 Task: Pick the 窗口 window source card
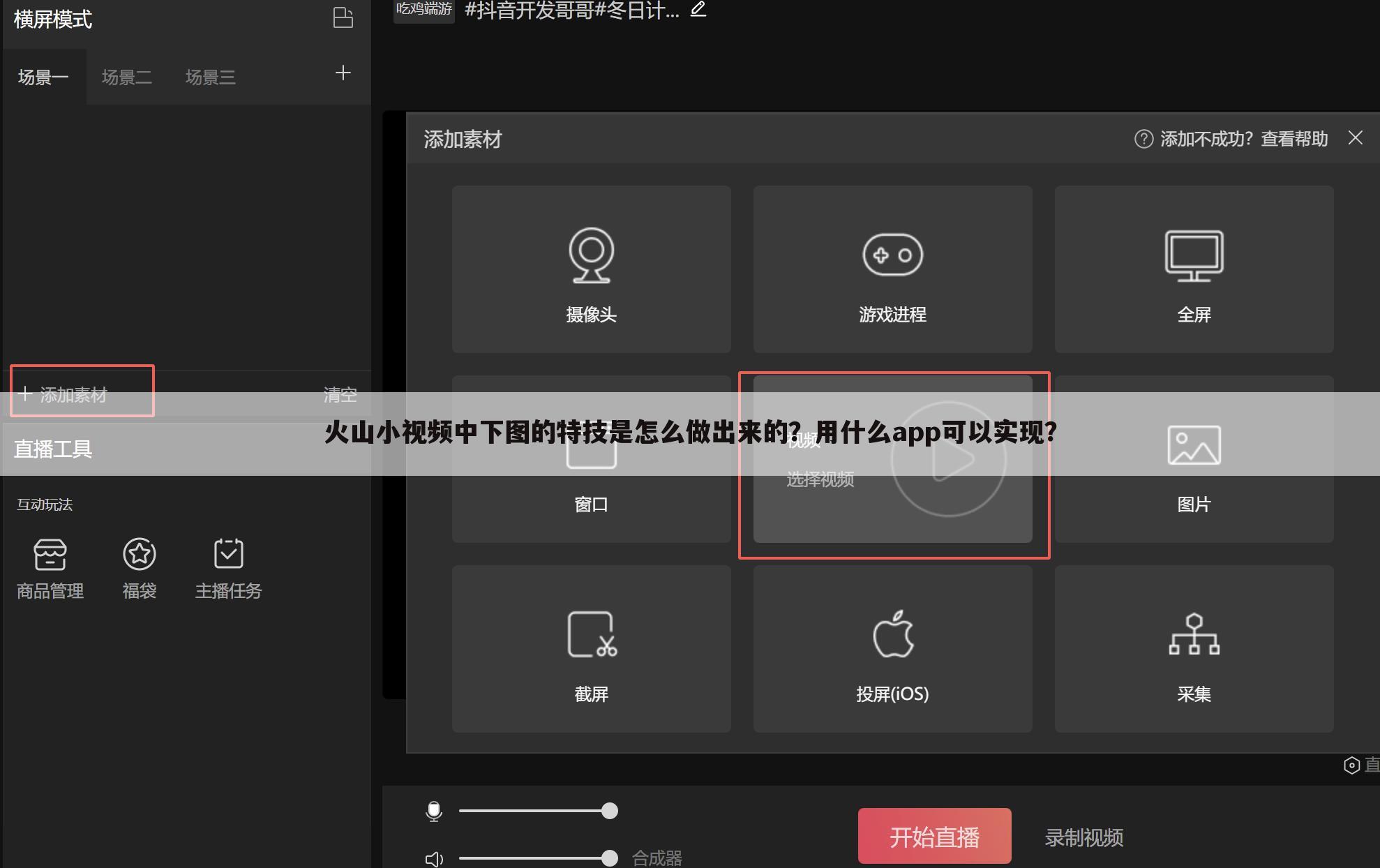(591, 458)
